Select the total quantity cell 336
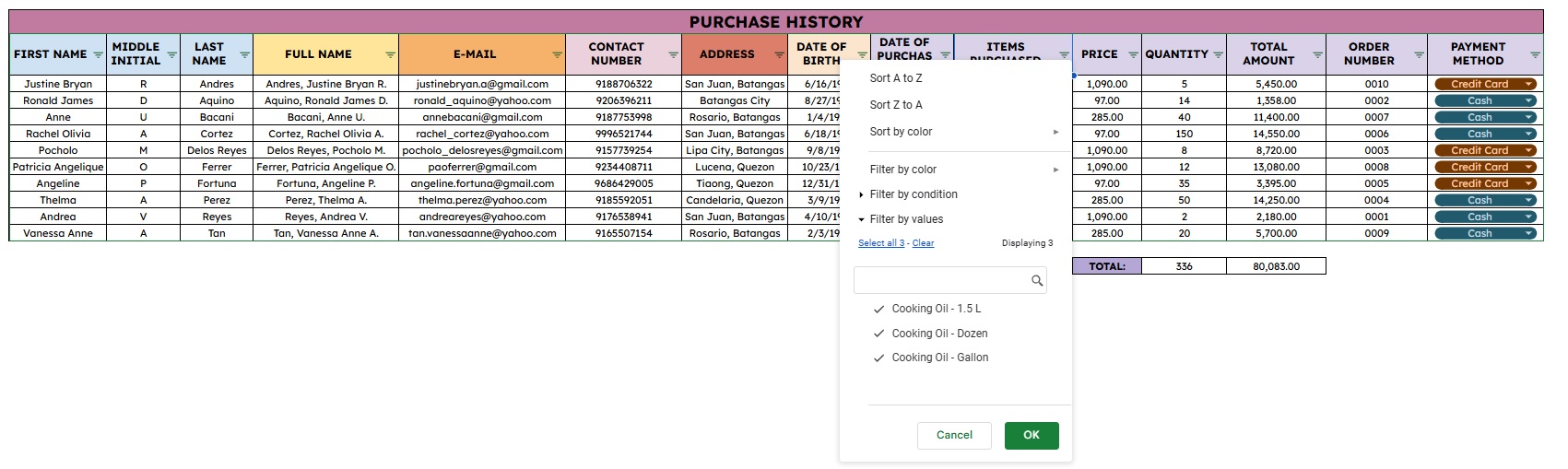Screen dimensions: 1568x469 coord(1184,266)
